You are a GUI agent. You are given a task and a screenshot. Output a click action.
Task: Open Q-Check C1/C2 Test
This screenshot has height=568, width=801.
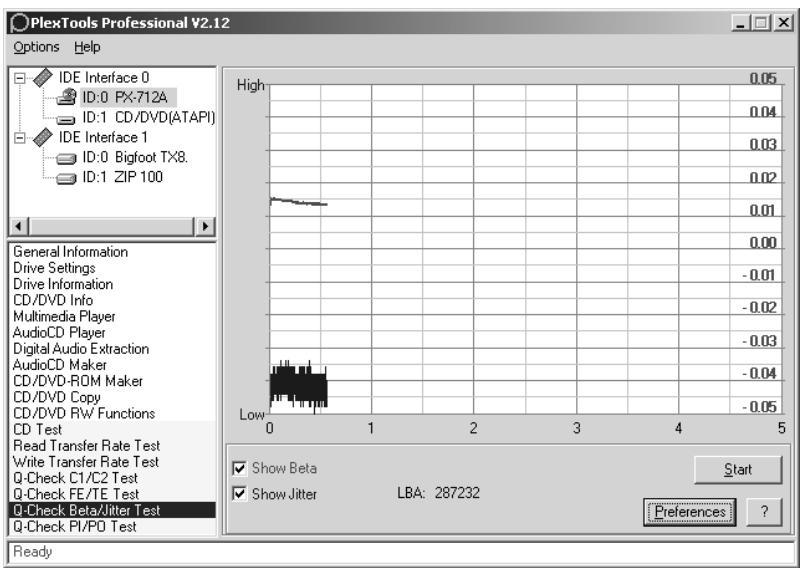76,478
